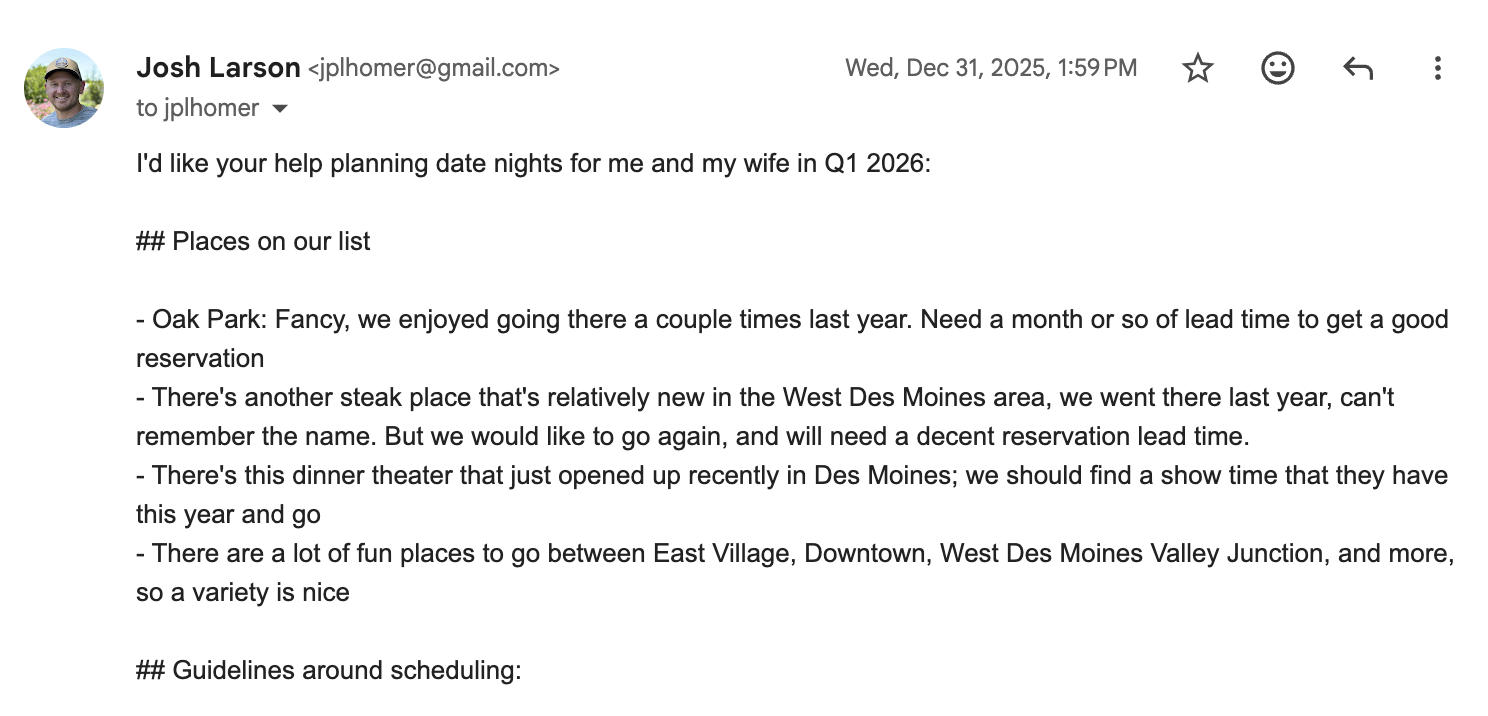Click the opening line about planning date nights
The height and width of the screenshot is (716, 1488).
[533, 163]
